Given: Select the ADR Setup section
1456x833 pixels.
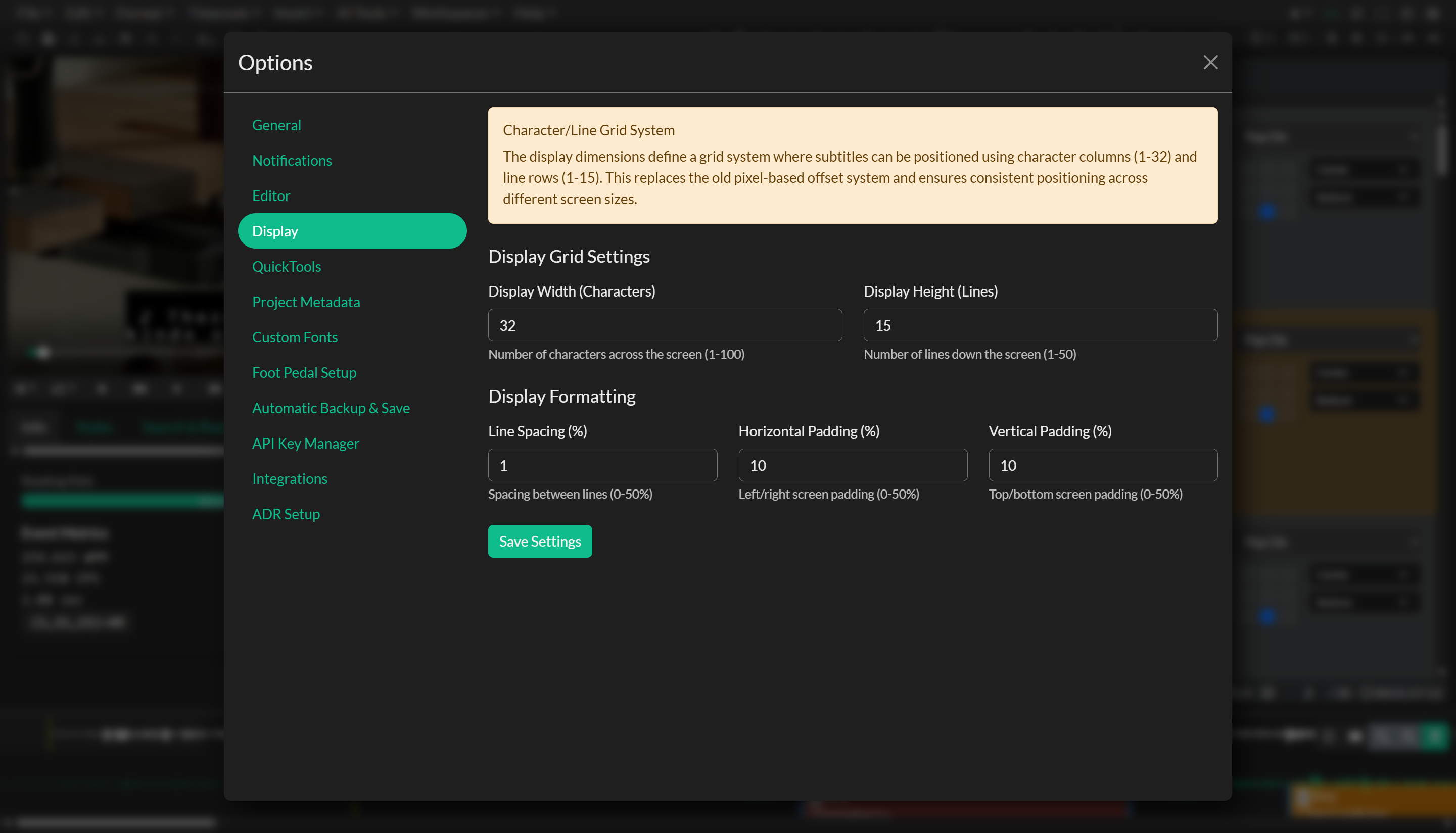Looking at the screenshot, I should coord(286,514).
